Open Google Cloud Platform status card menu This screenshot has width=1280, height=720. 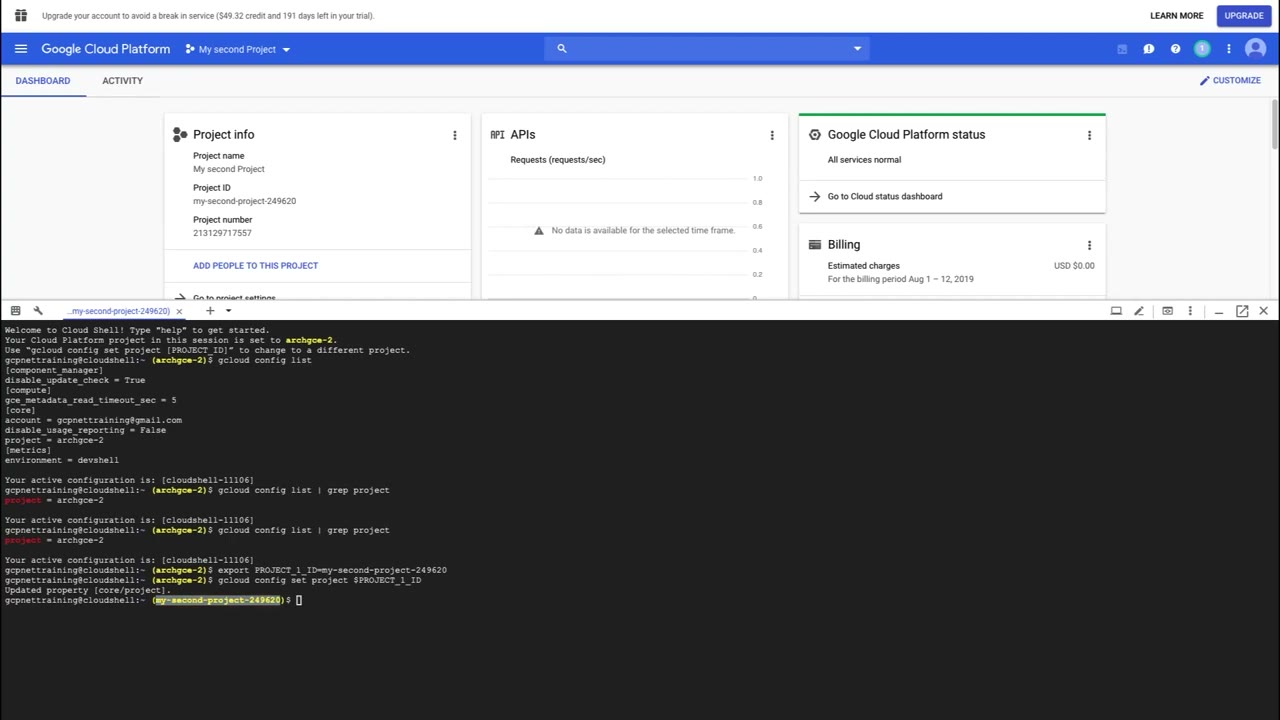1089,135
